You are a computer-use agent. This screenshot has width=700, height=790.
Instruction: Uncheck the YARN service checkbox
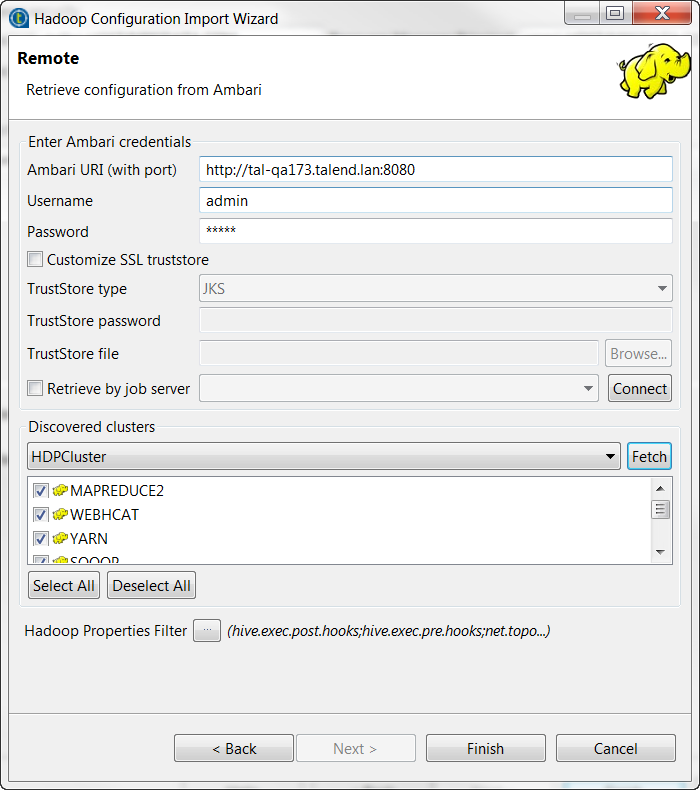pyautogui.click(x=41, y=539)
